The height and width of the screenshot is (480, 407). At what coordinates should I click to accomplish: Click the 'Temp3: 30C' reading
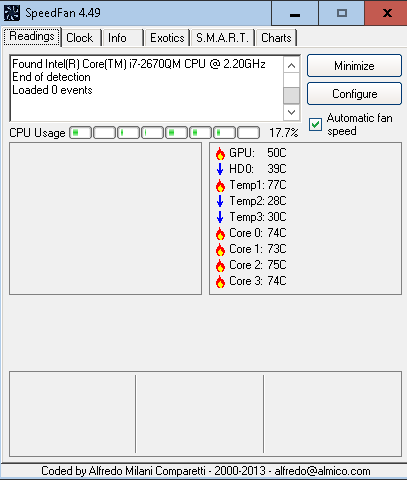click(x=258, y=217)
